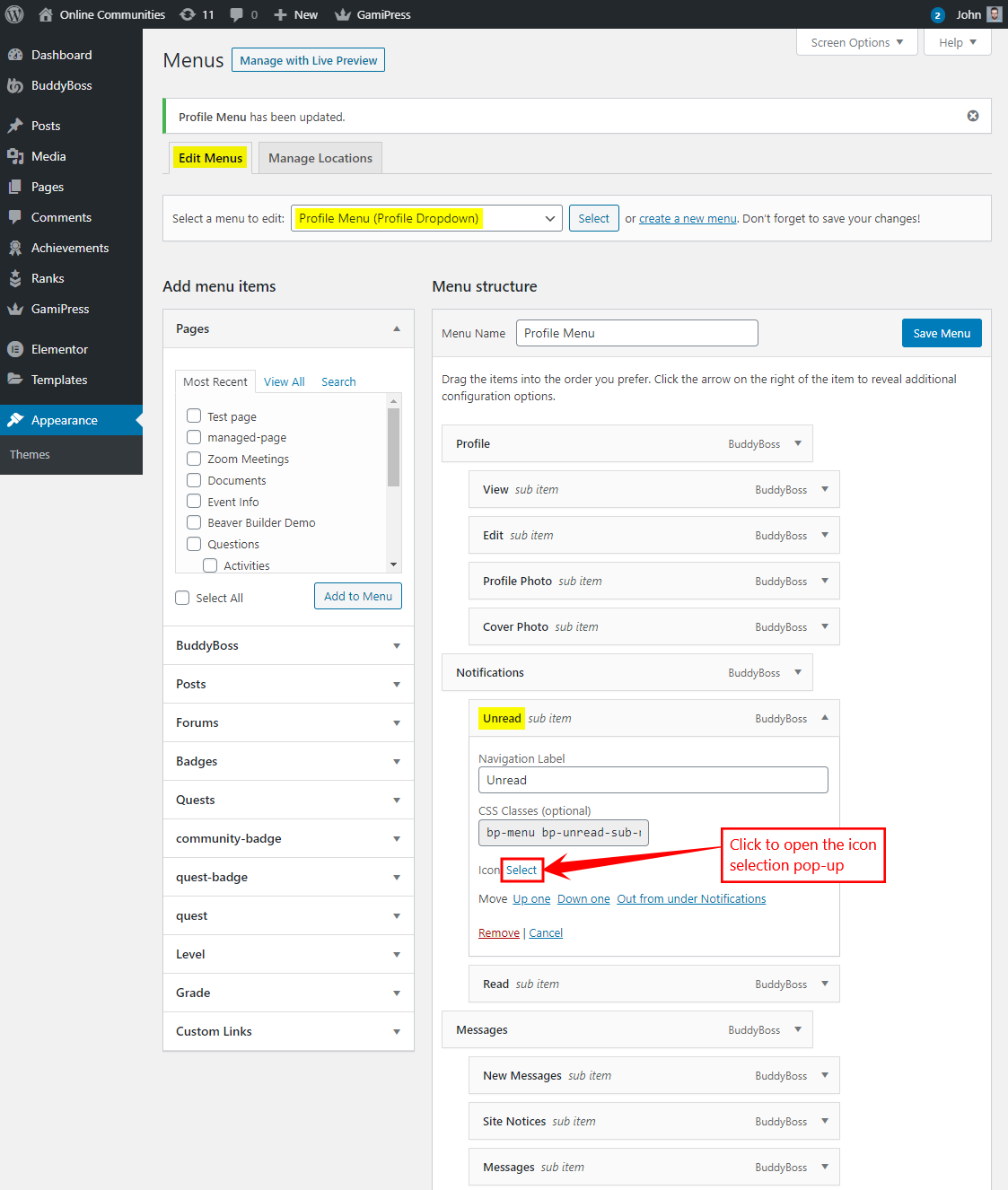This screenshot has width=1008, height=1190.
Task: Click John's user avatar in top right
Action: coord(994,14)
